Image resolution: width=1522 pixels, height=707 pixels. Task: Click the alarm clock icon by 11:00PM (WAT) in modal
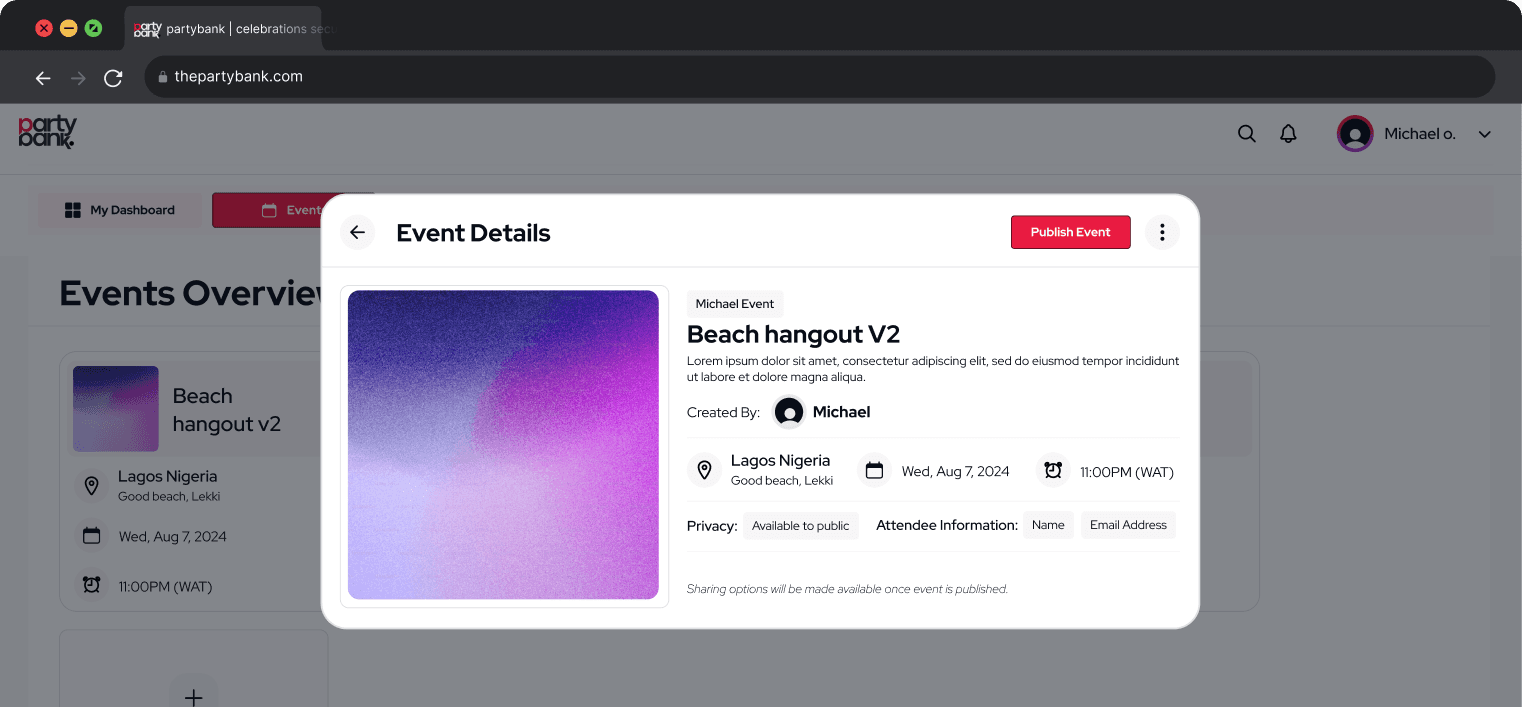coord(1053,470)
